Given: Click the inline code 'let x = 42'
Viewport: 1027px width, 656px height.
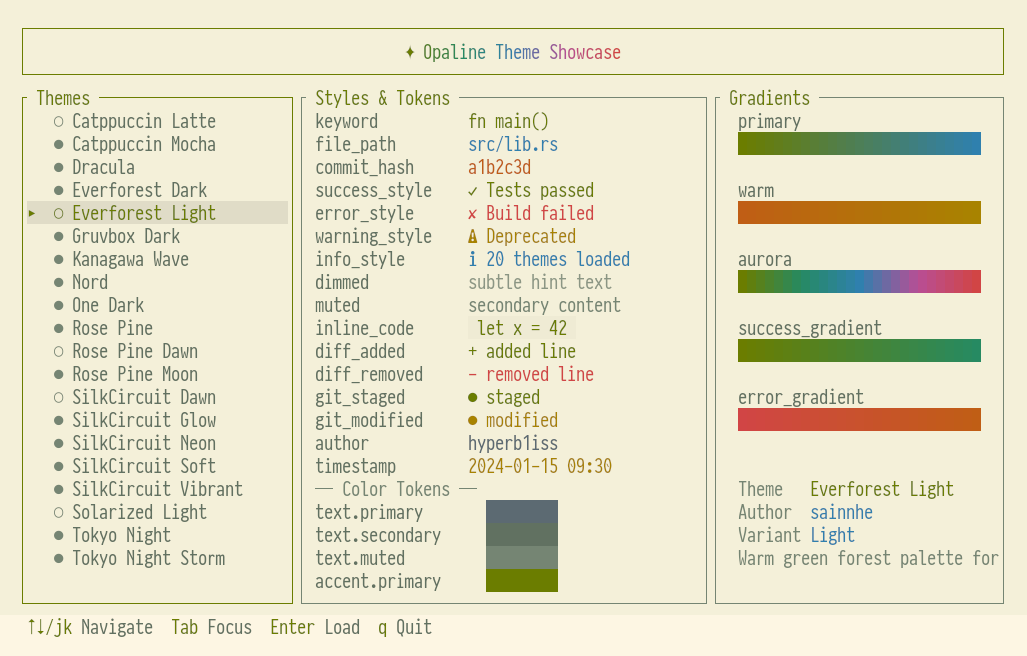Looking at the screenshot, I should pyautogui.click(x=522, y=328).
